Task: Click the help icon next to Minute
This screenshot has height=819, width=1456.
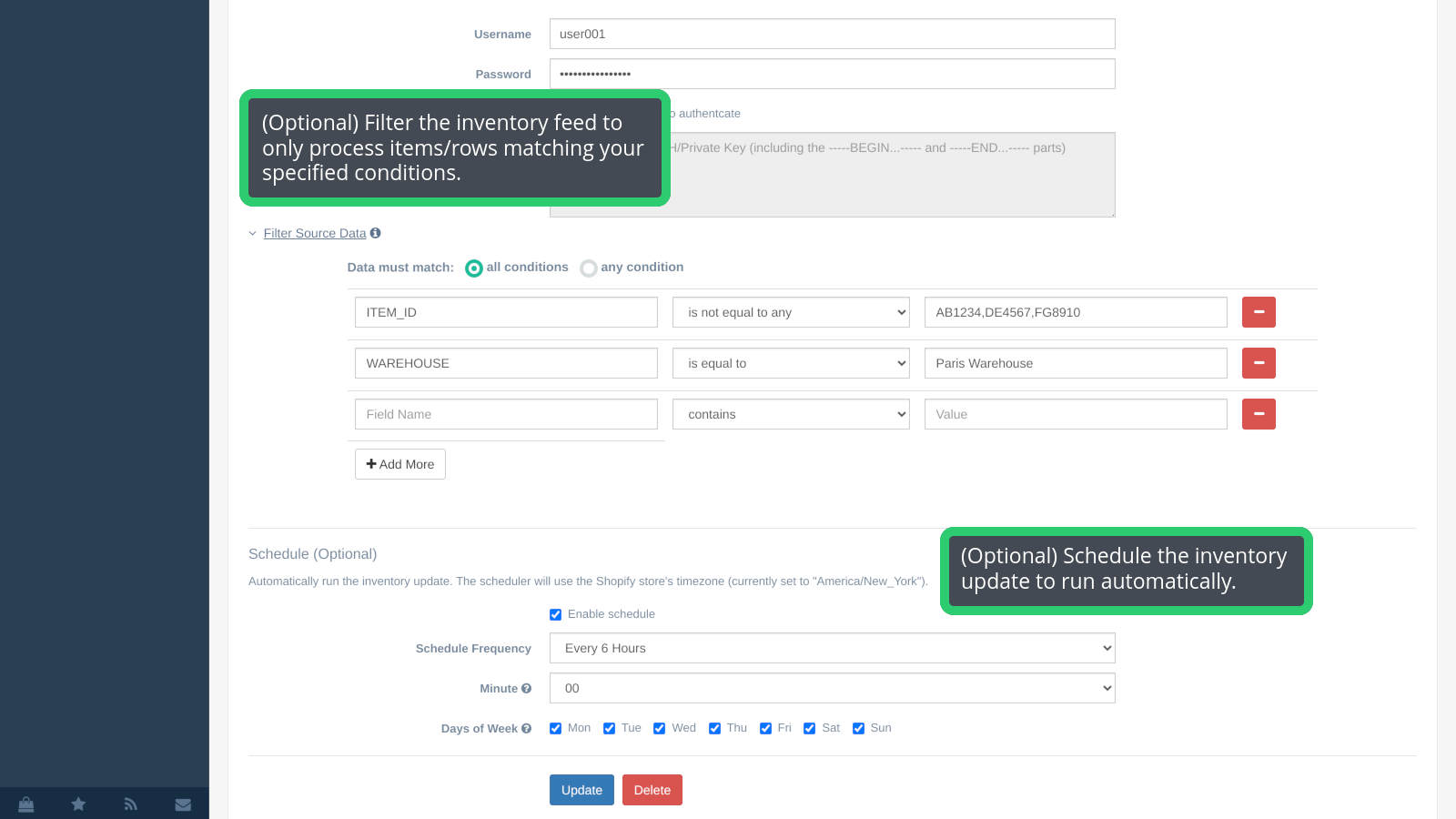Action: (x=526, y=688)
